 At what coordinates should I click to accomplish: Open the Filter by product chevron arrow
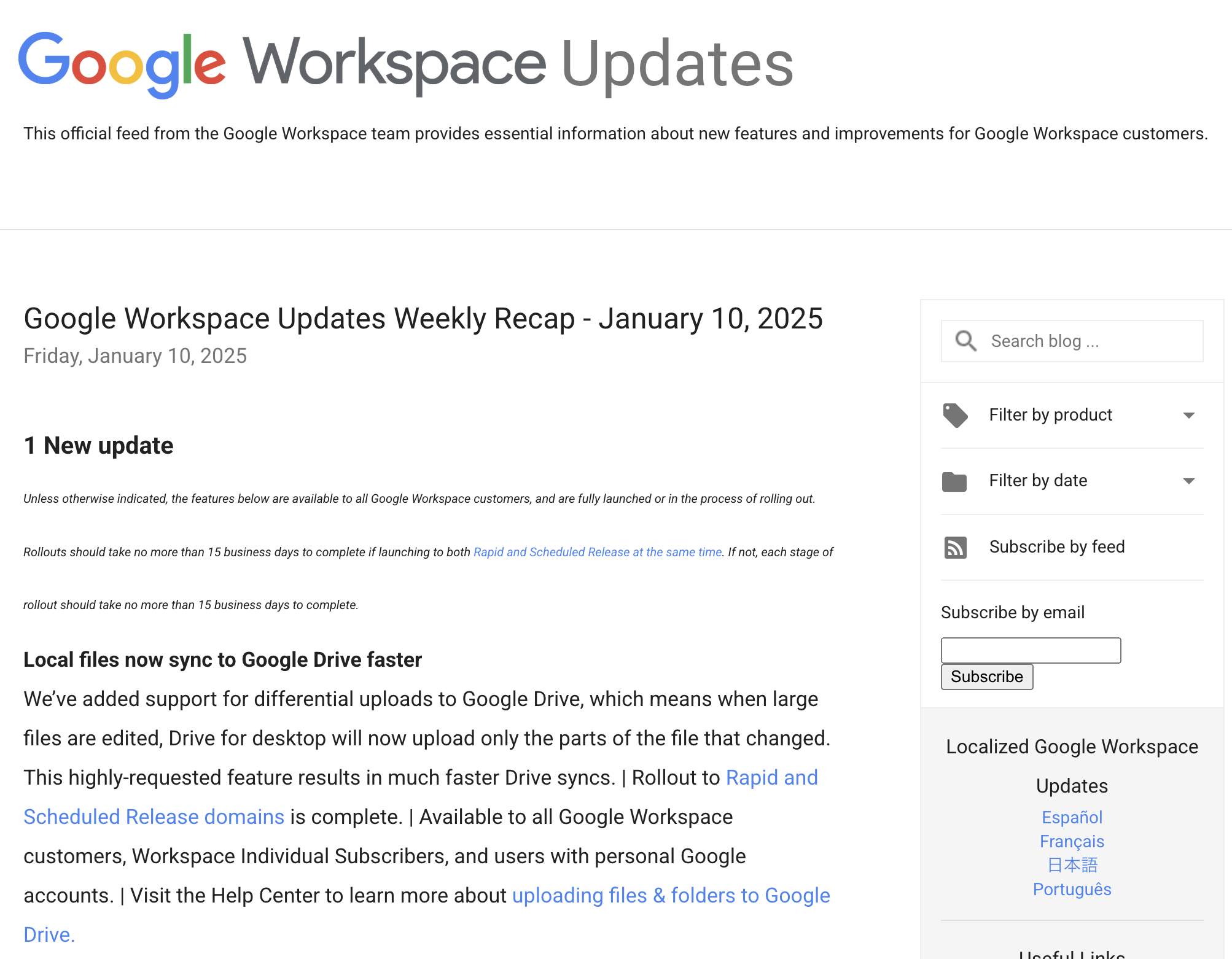[x=1190, y=416]
